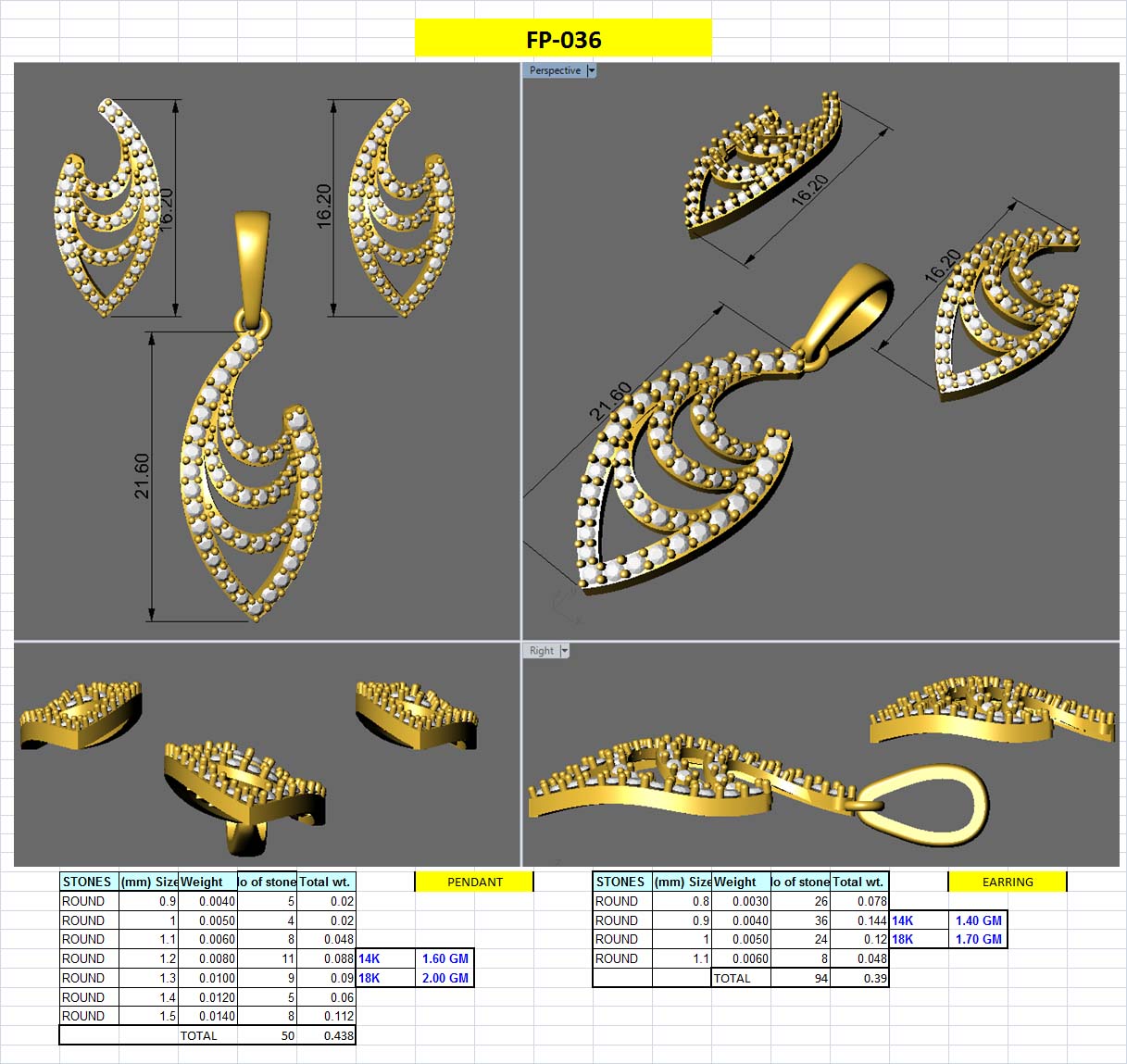Open the Right viewport dropdown menu
1127x1064 pixels.
563,650
